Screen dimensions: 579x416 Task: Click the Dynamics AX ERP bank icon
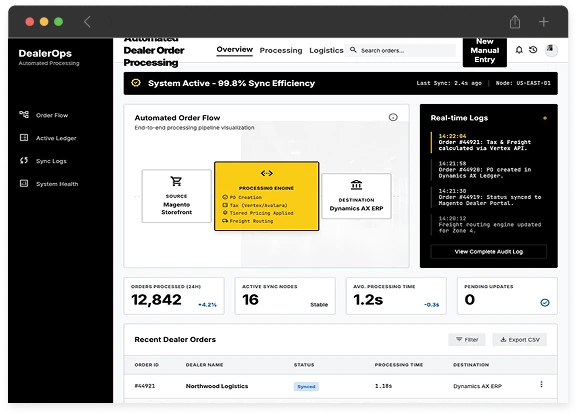coord(356,185)
